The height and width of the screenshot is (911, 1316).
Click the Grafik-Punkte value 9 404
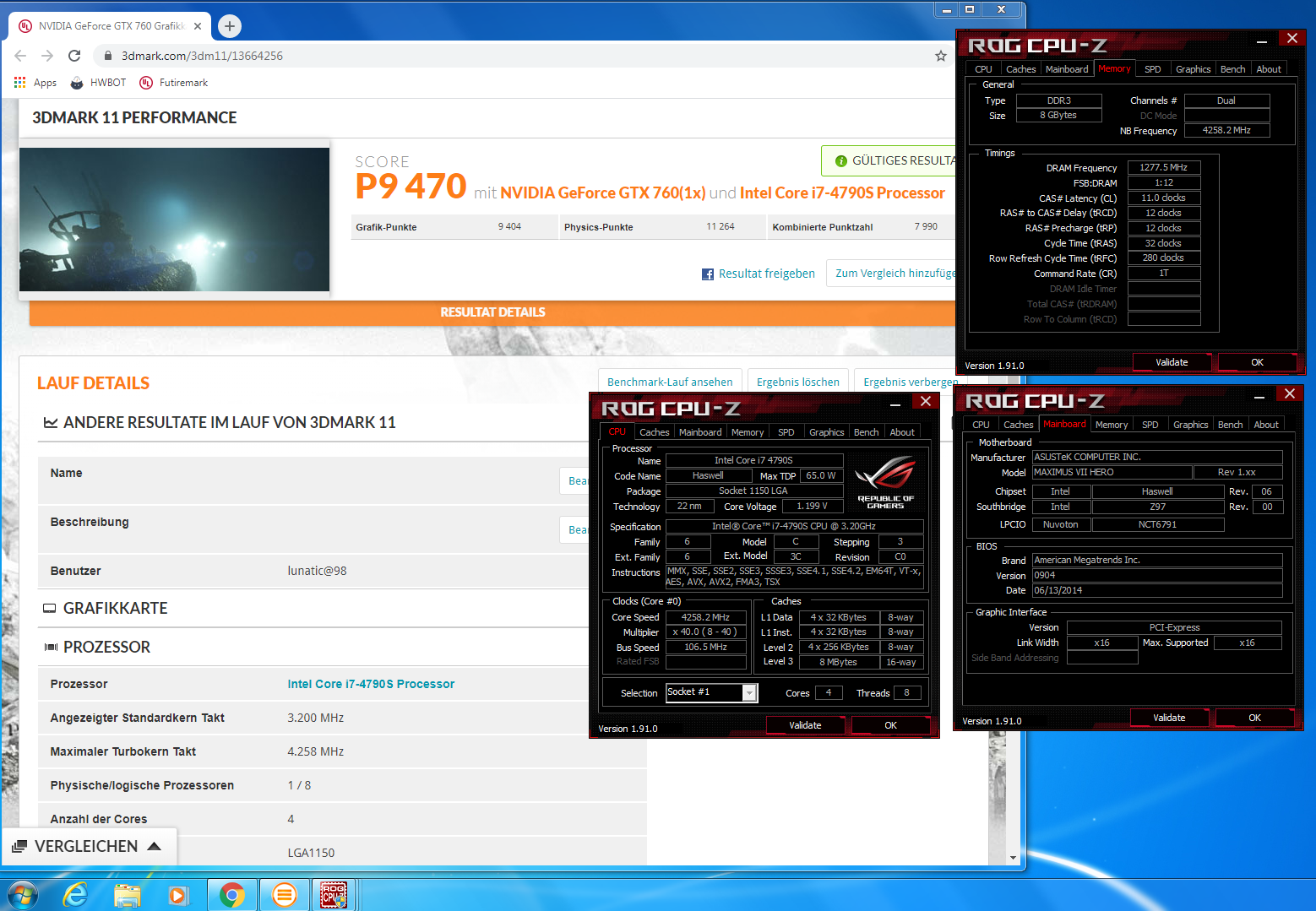509,226
